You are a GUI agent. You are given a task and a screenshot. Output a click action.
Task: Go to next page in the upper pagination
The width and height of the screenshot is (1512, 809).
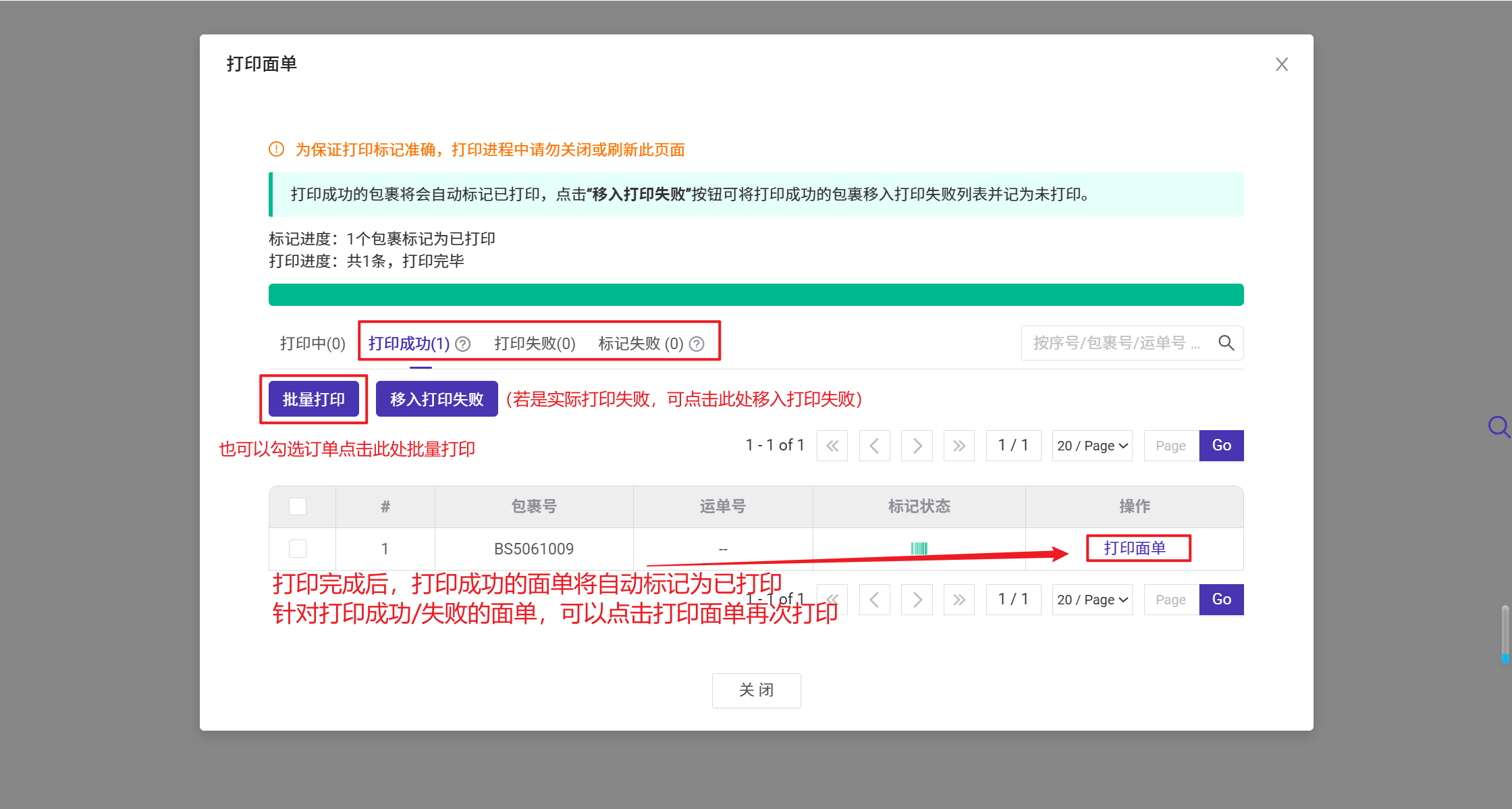(x=917, y=446)
